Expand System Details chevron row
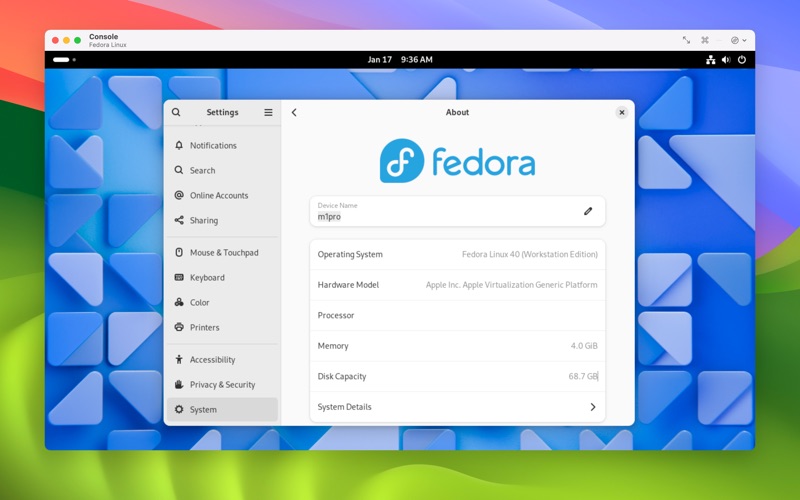Viewport: 800px width, 500px height. click(458, 407)
